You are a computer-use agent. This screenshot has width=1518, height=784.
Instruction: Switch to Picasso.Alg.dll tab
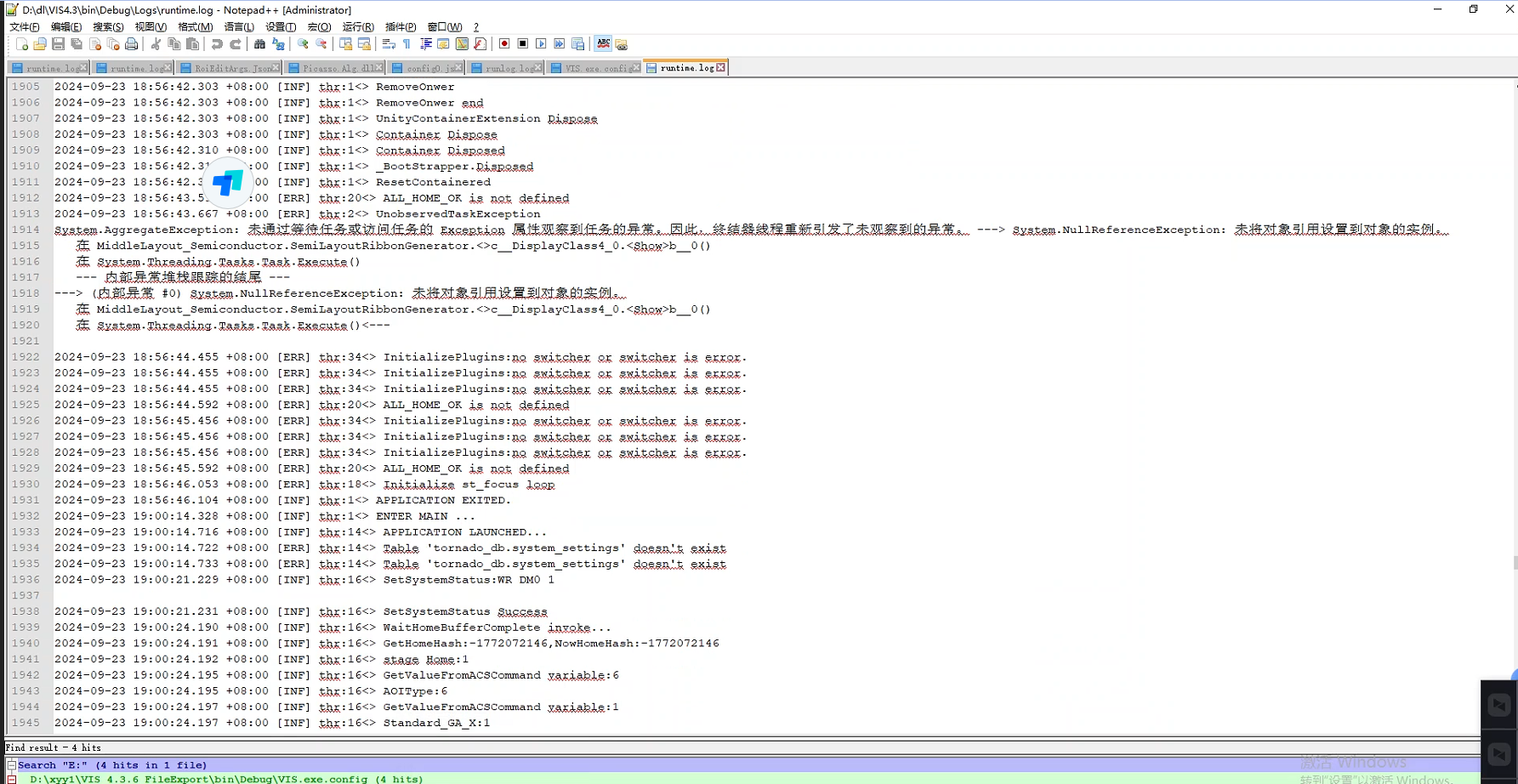point(334,68)
